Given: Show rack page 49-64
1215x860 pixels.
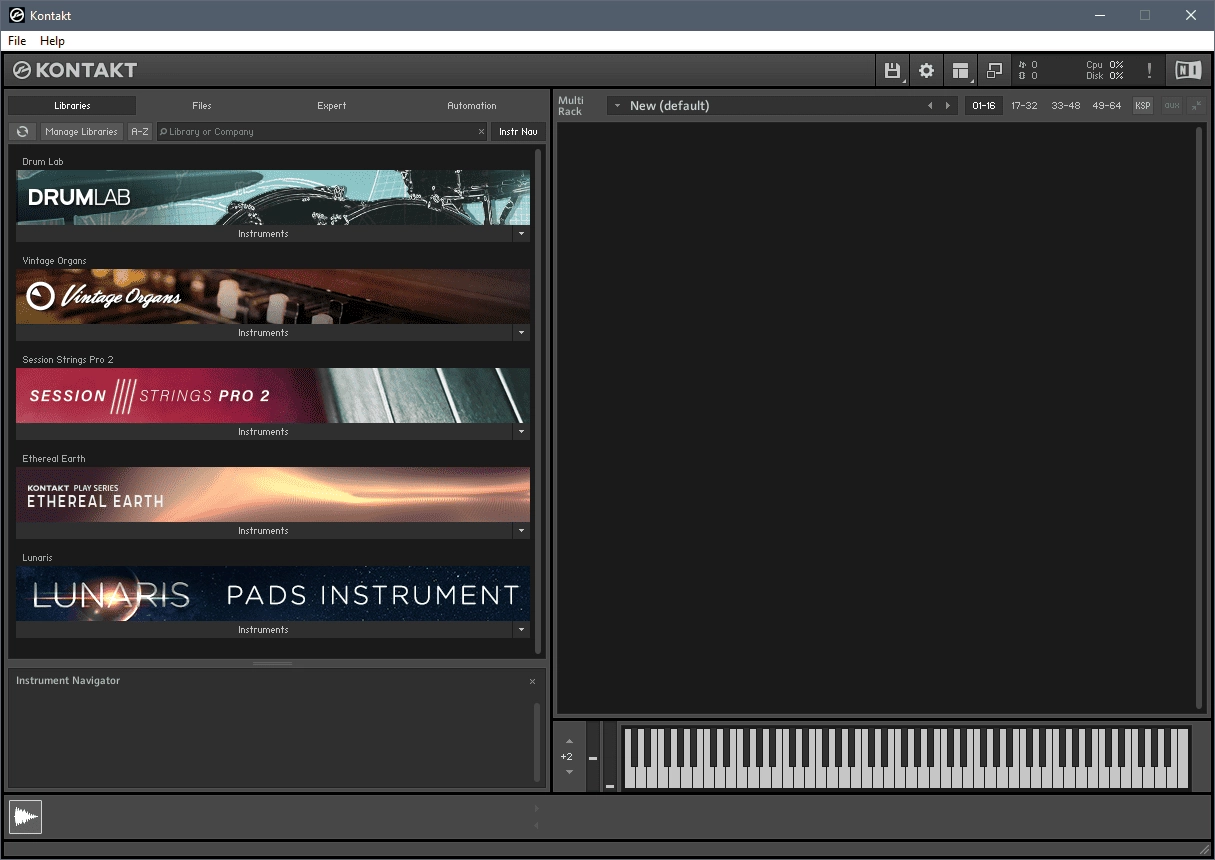Looking at the screenshot, I should 1106,105.
